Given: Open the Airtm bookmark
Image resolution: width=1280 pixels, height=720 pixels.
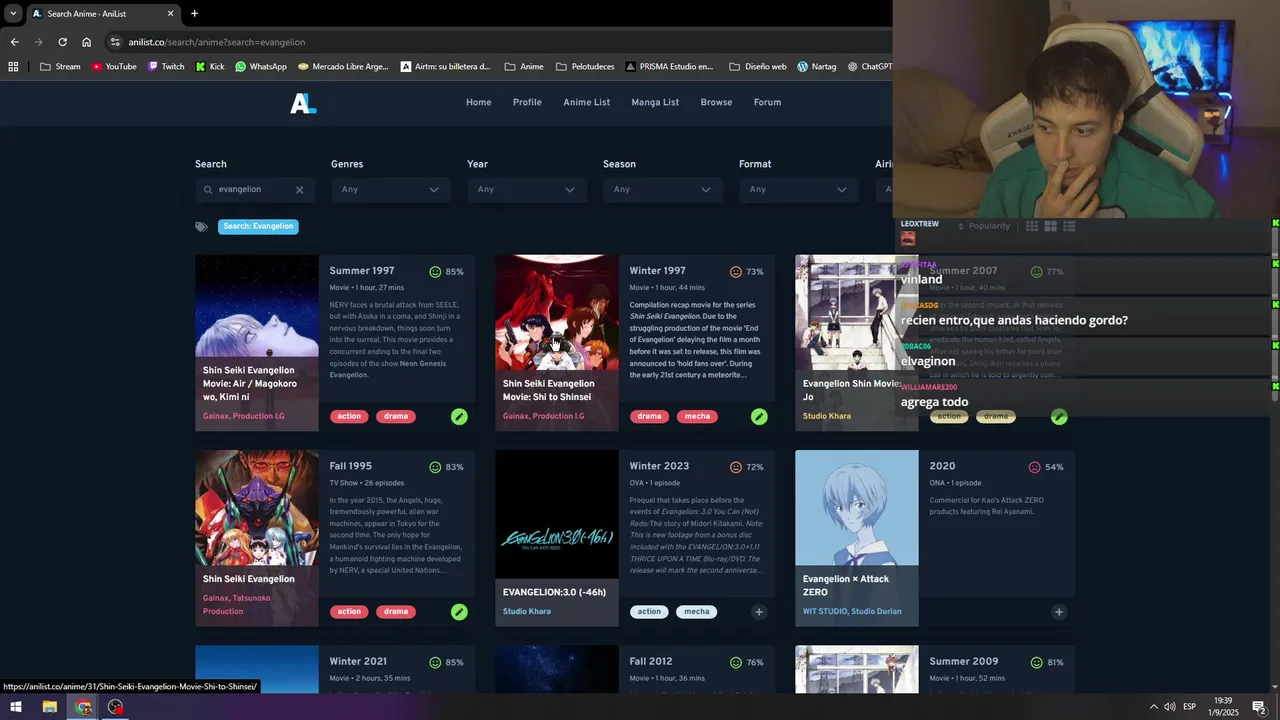Looking at the screenshot, I should 445,67.
